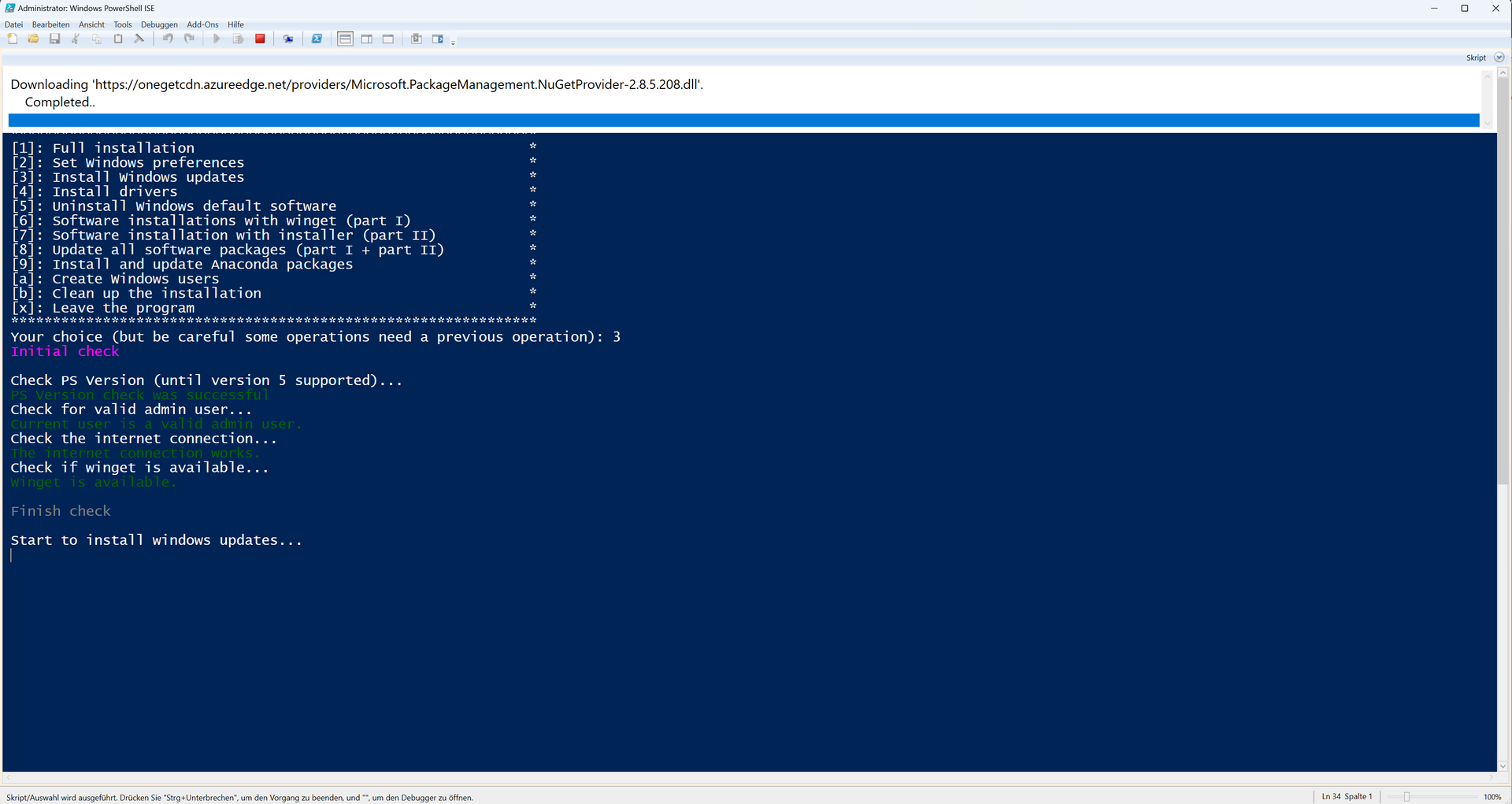Save the script with the floppy disk icon
The height and width of the screenshot is (804, 1512).
[x=55, y=39]
